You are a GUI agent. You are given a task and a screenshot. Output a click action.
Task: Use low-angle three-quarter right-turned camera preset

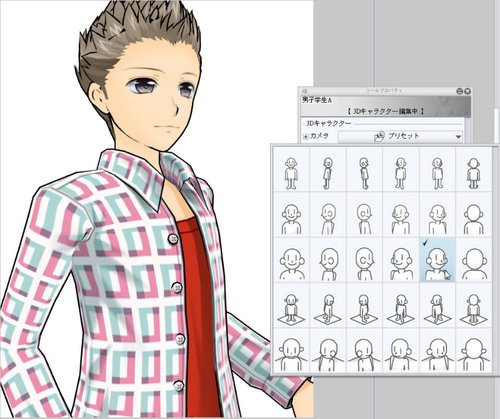coord(437,350)
